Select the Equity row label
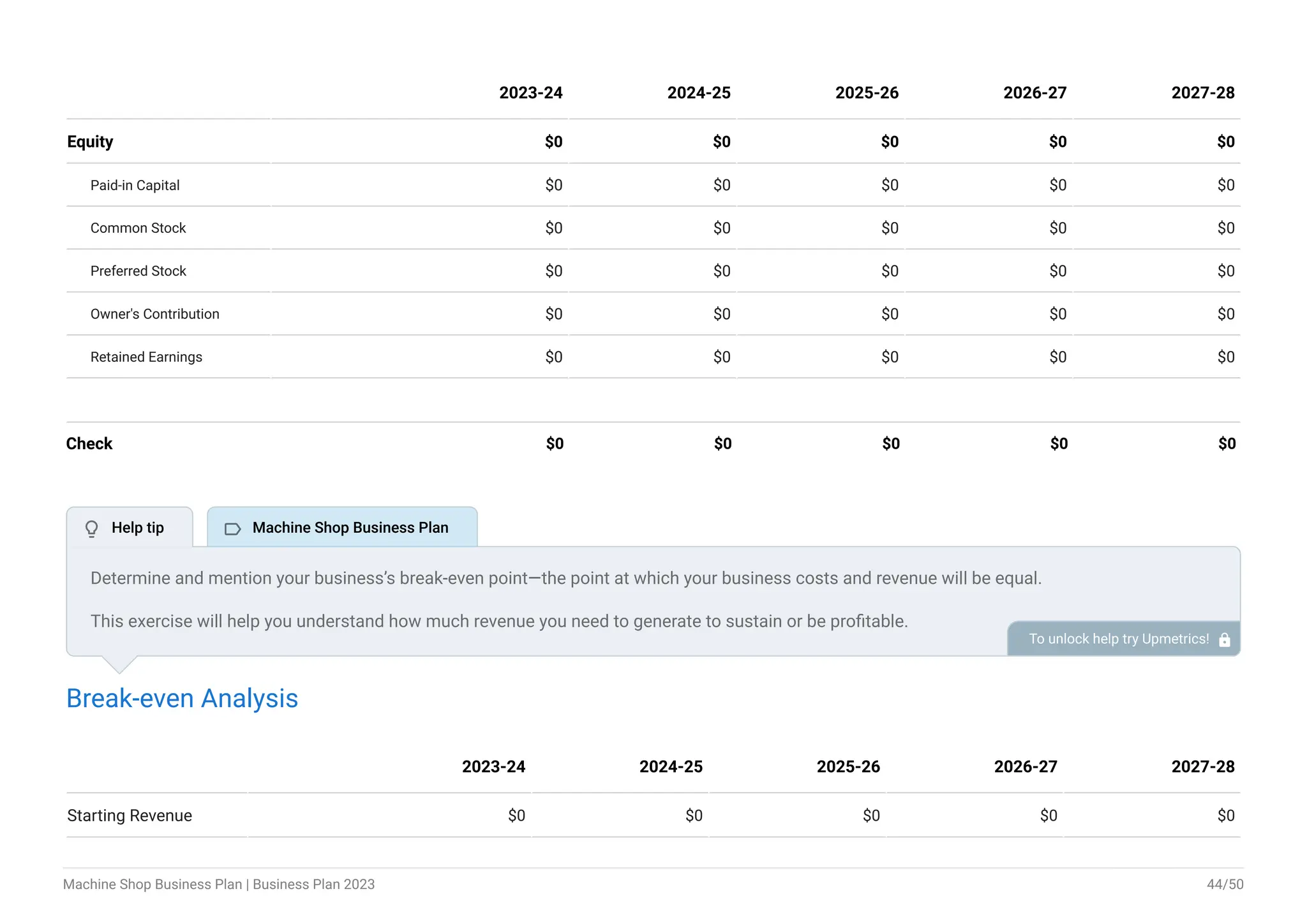Screen dimensions: 1307x924 [90, 142]
